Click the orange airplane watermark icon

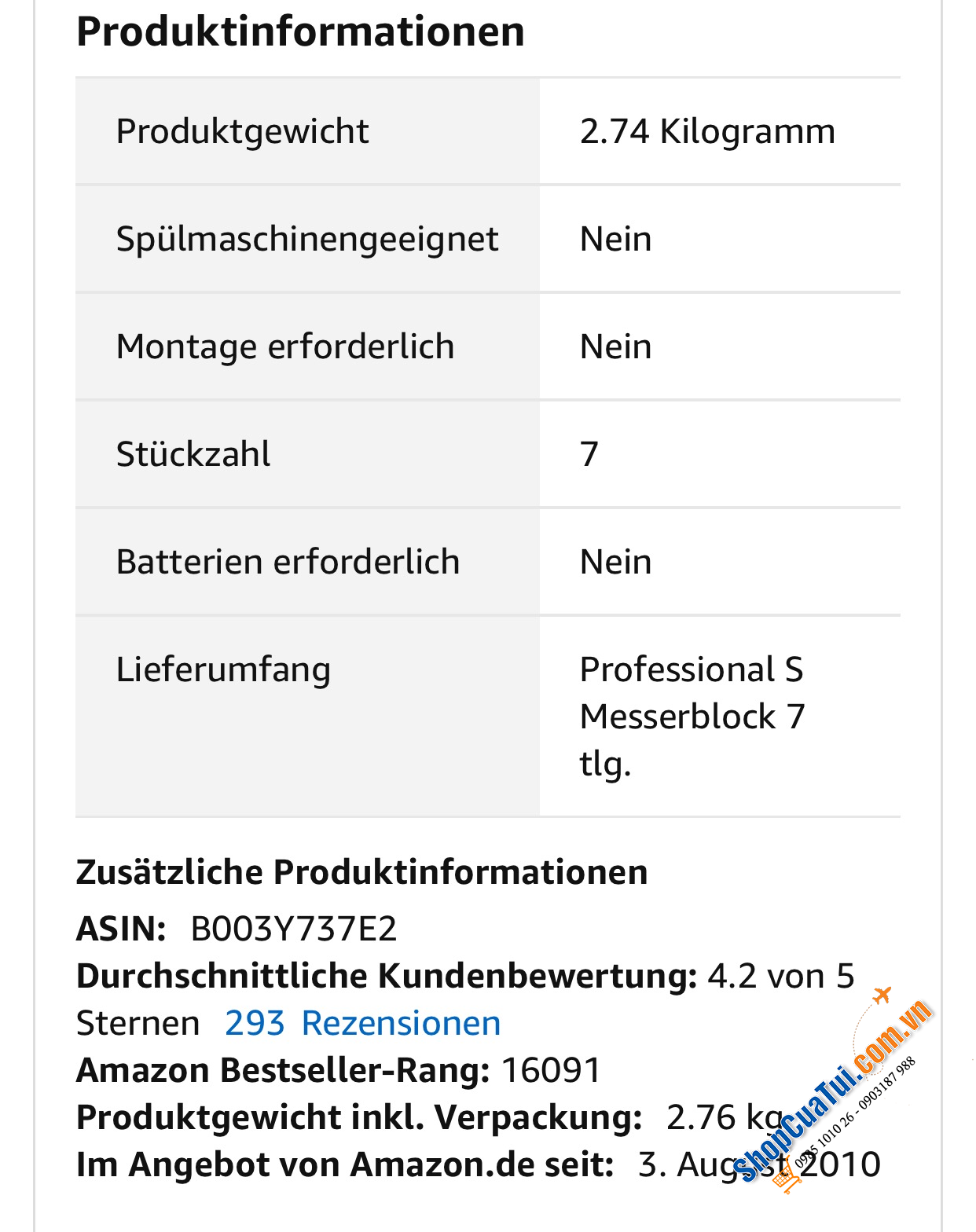(x=882, y=995)
